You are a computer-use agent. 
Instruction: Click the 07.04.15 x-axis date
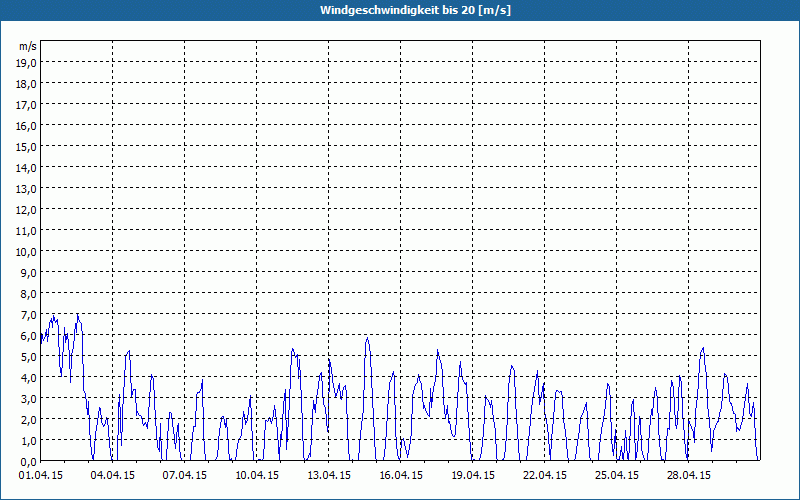pos(185,476)
